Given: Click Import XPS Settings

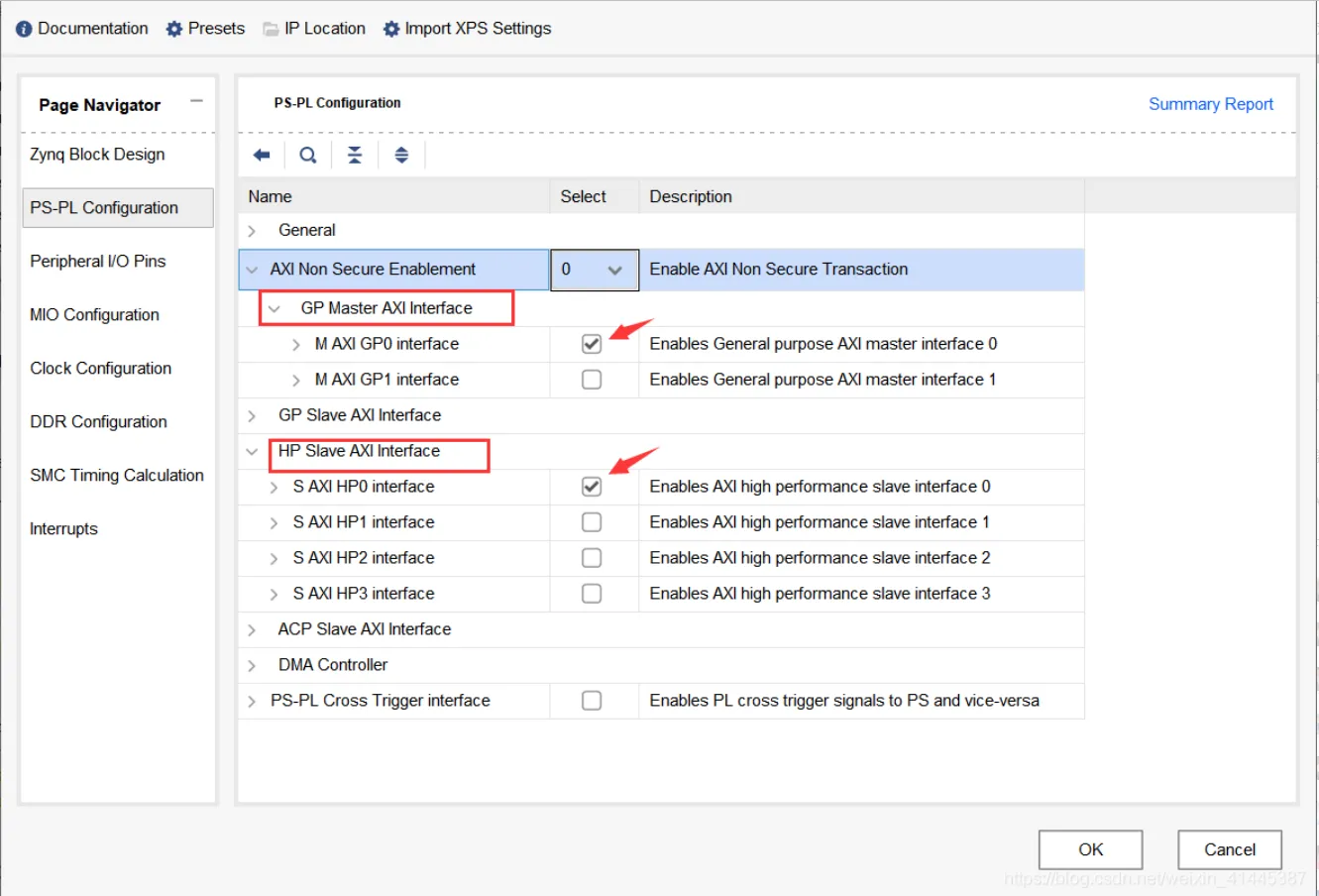Looking at the screenshot, I should (478, 29).
